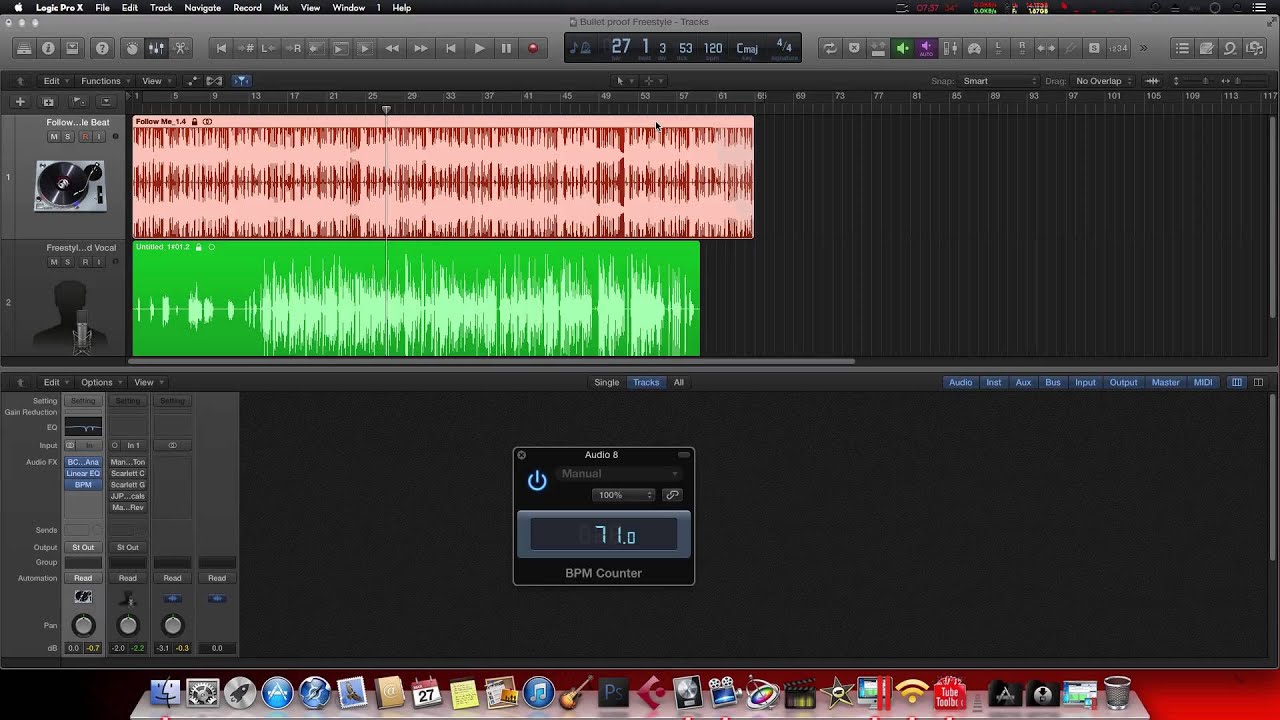Open the Mix menu

(281, 7)
